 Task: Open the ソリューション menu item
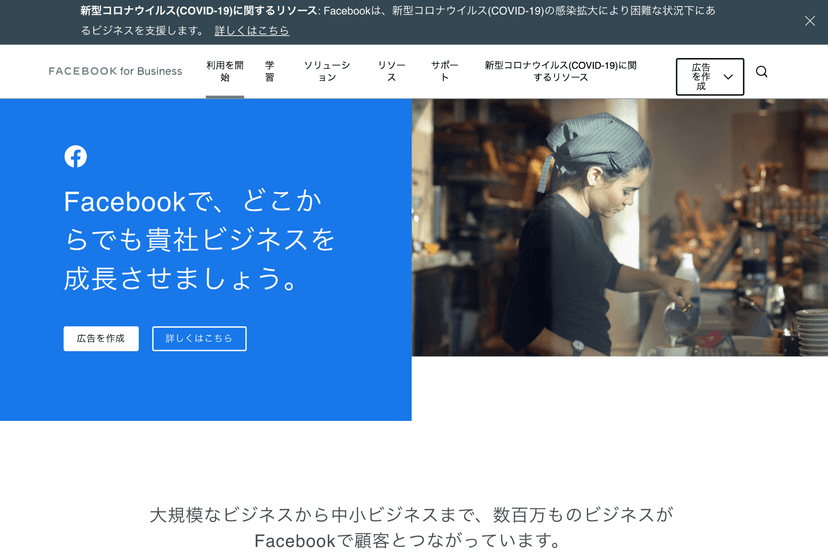(x=327, y=71)
